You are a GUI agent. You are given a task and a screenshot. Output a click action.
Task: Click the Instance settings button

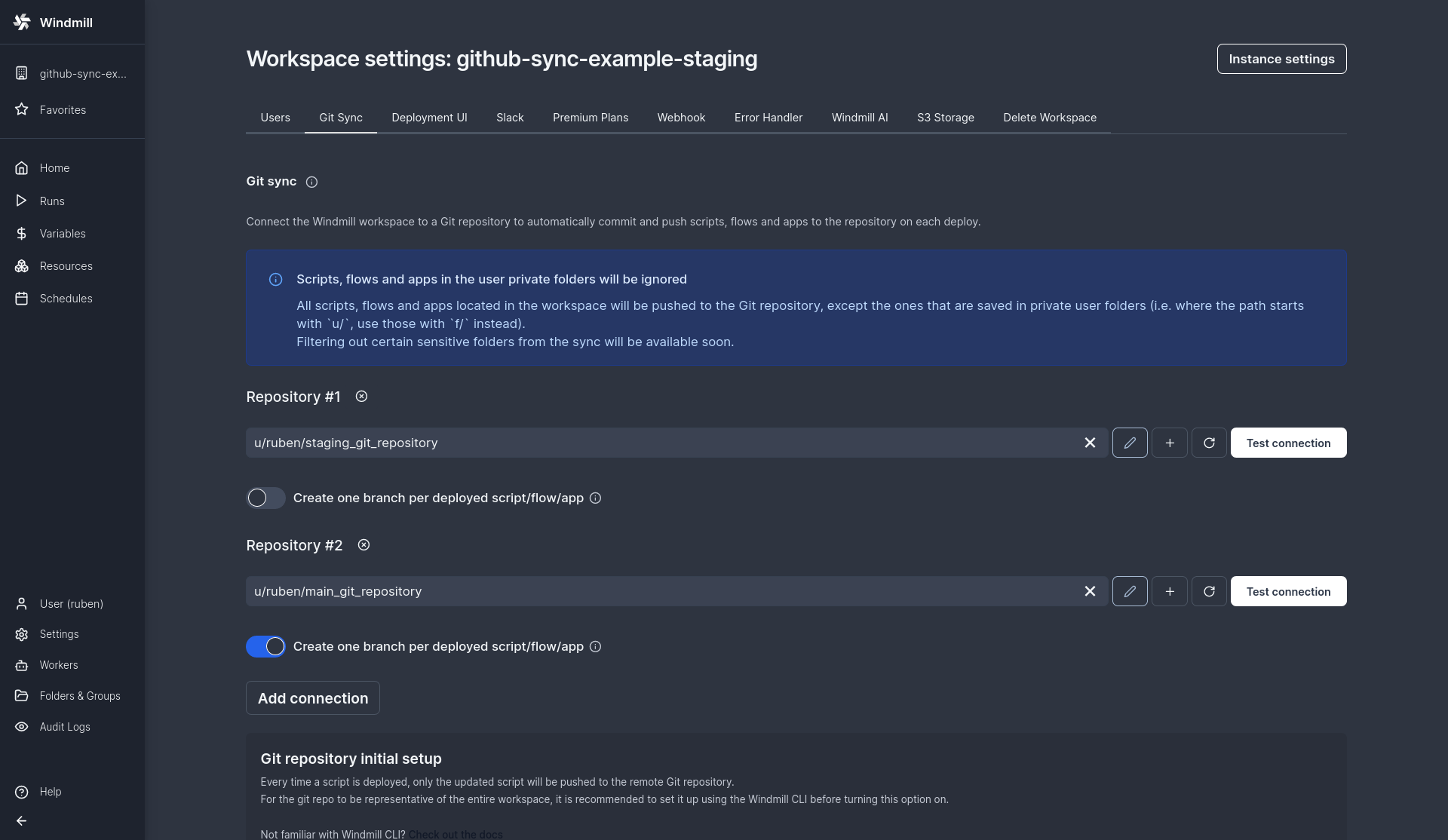(x=1281, y=59)
